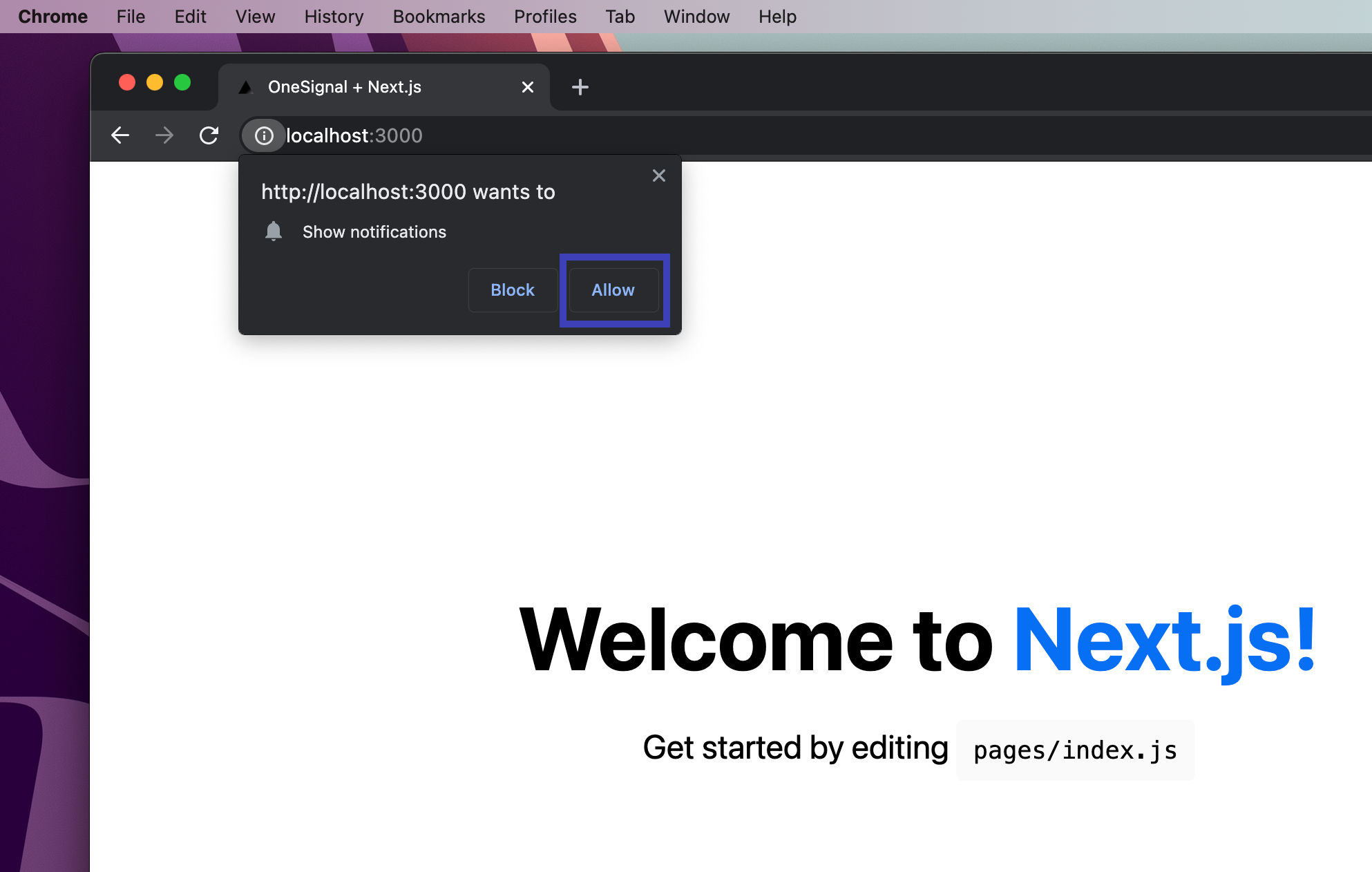This screenshot has height=872, width=1372.
Task: Open the File menu
Action: coord(131,17)
